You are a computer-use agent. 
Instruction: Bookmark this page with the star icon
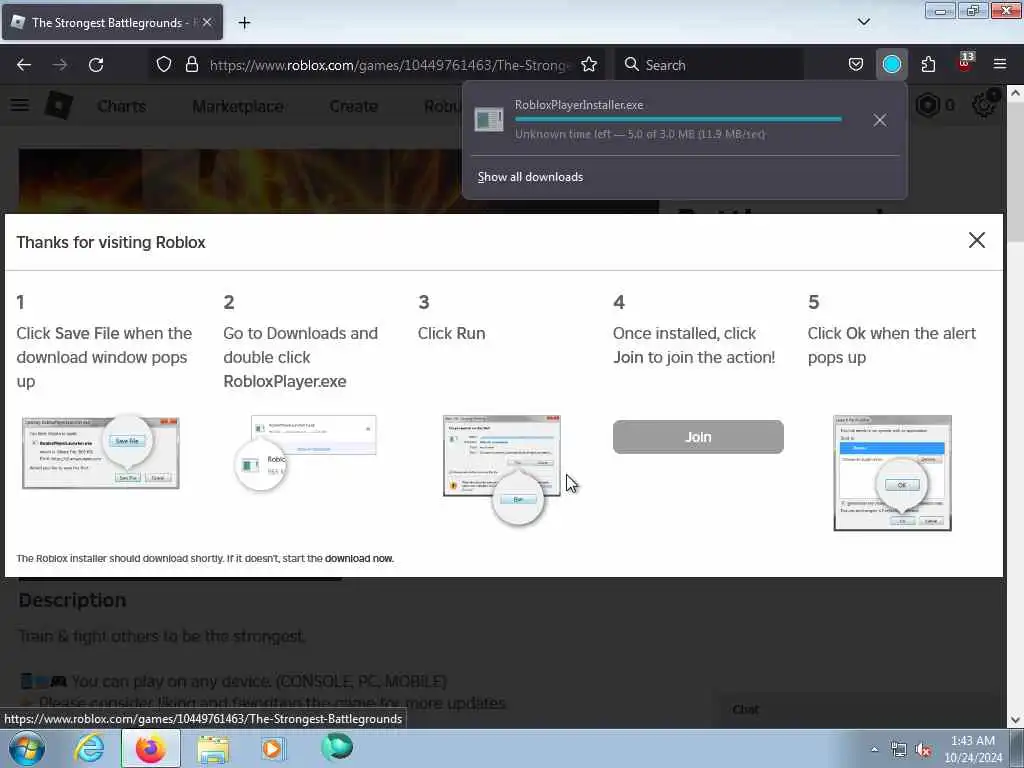tap(588, 65)
